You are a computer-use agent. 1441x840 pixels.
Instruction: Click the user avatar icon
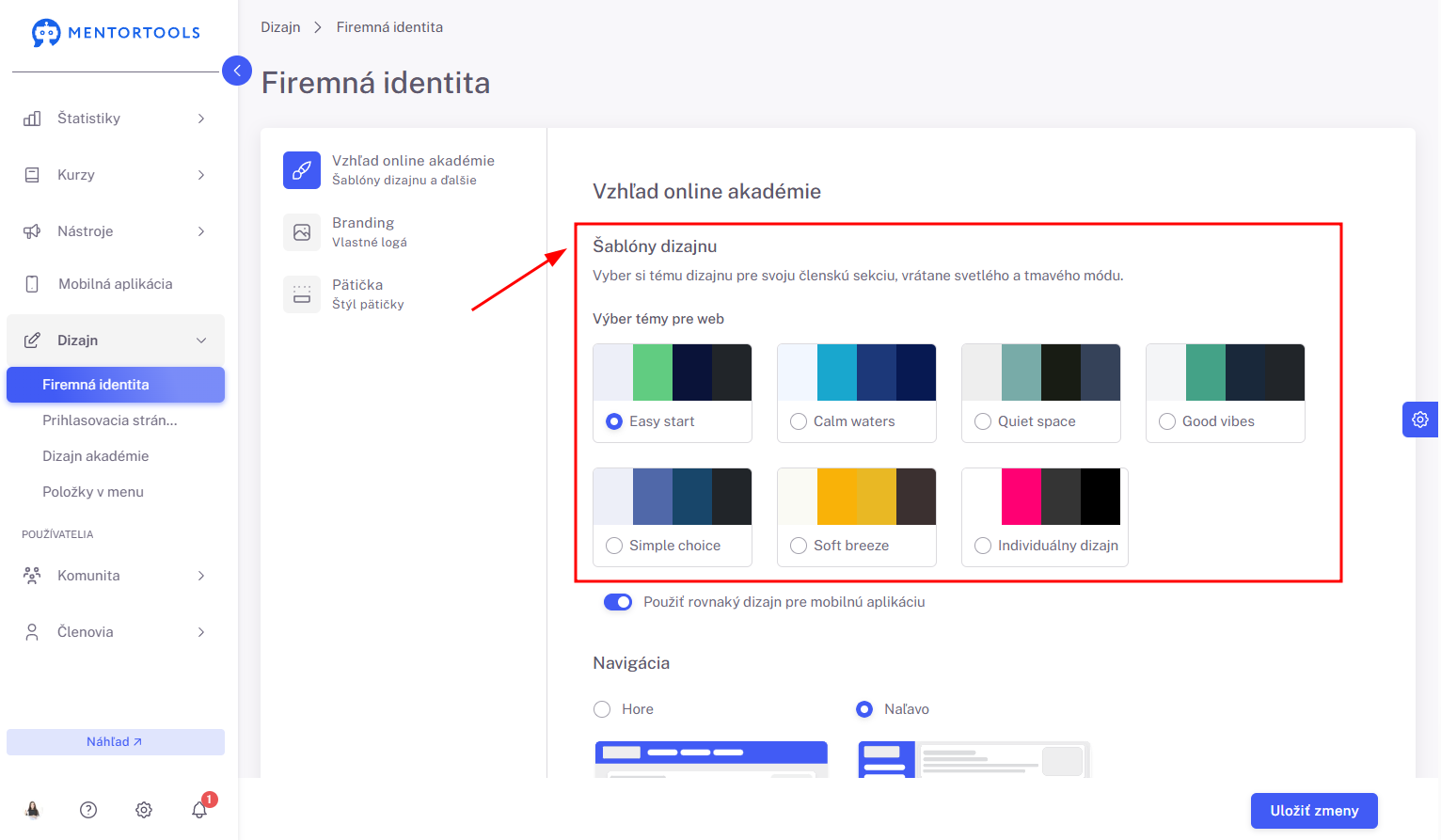pos(33,810)
